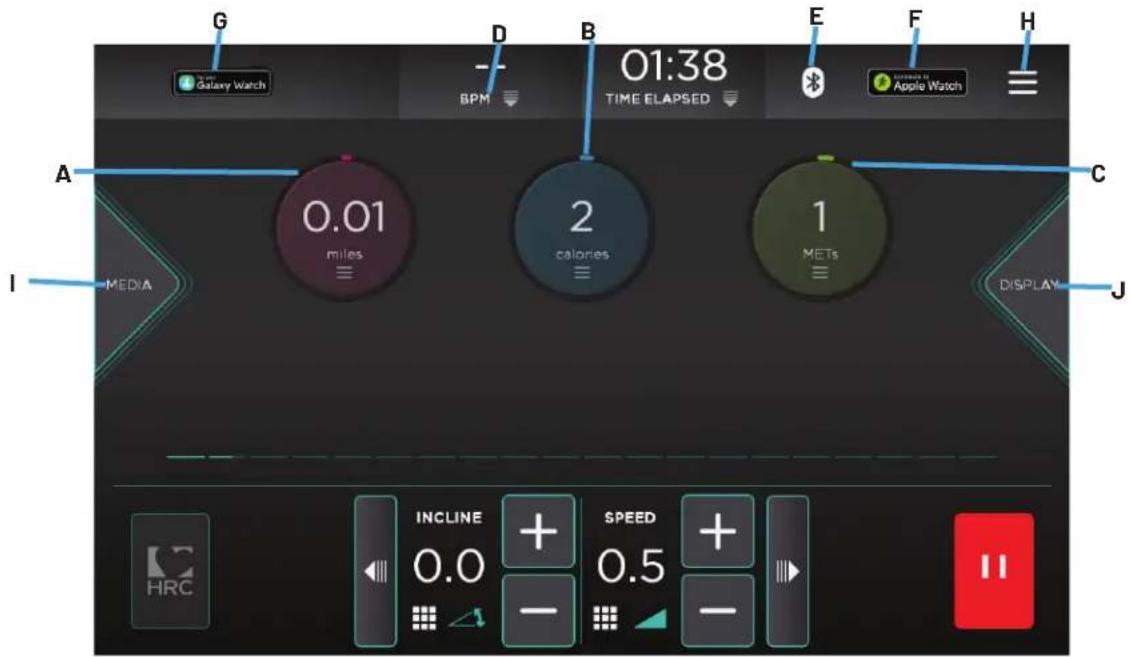Image resolution: width=1131 pixels, height=657 pixels.
Task: Expand the BPM dropdown arrow
Action: pos(511,100)
